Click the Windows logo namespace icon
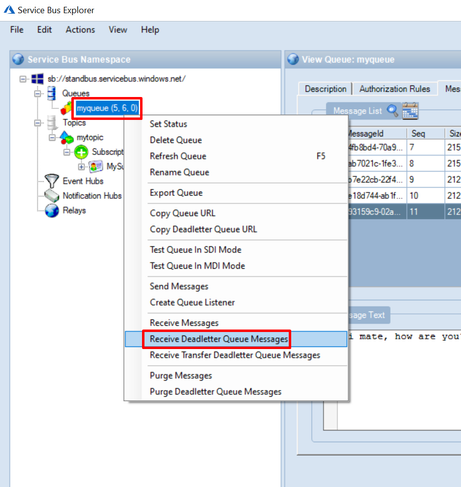 (37, 79)
